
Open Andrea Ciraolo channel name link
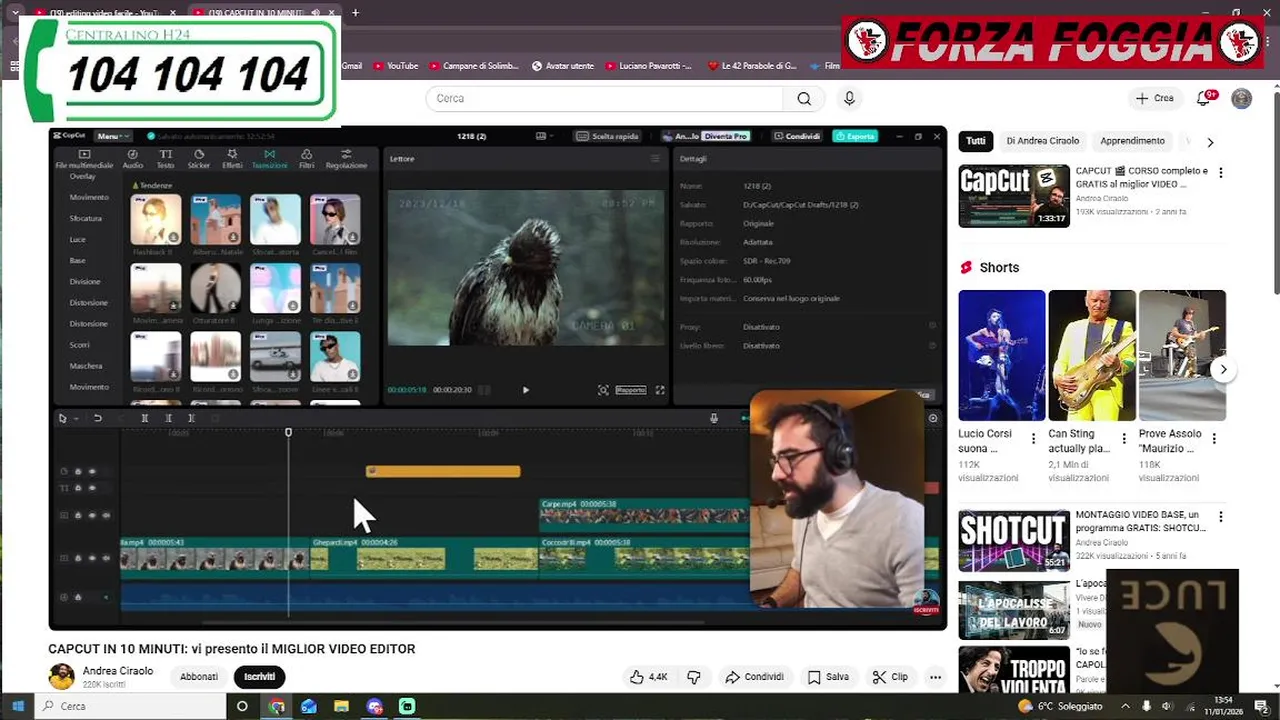pyautogui.click(x=118, y=671)
